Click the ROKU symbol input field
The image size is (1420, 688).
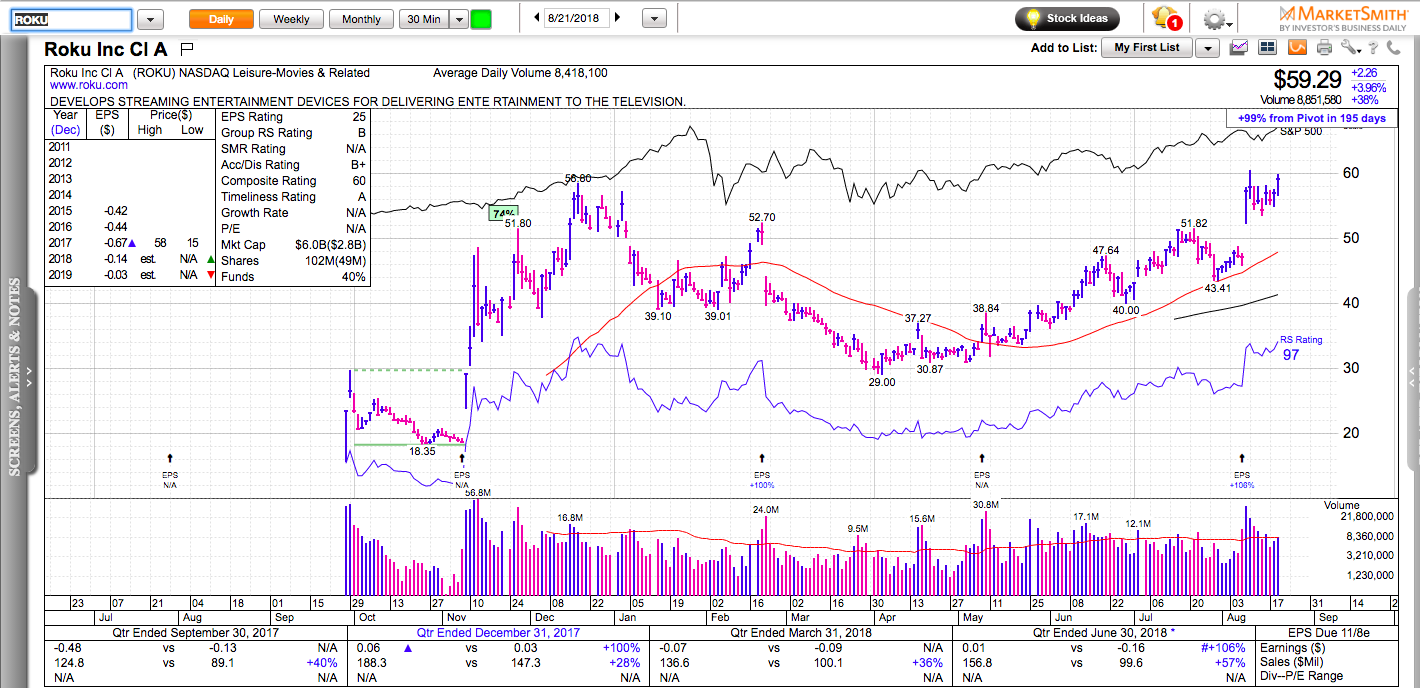pyautogui.click(x=70, y=19)
